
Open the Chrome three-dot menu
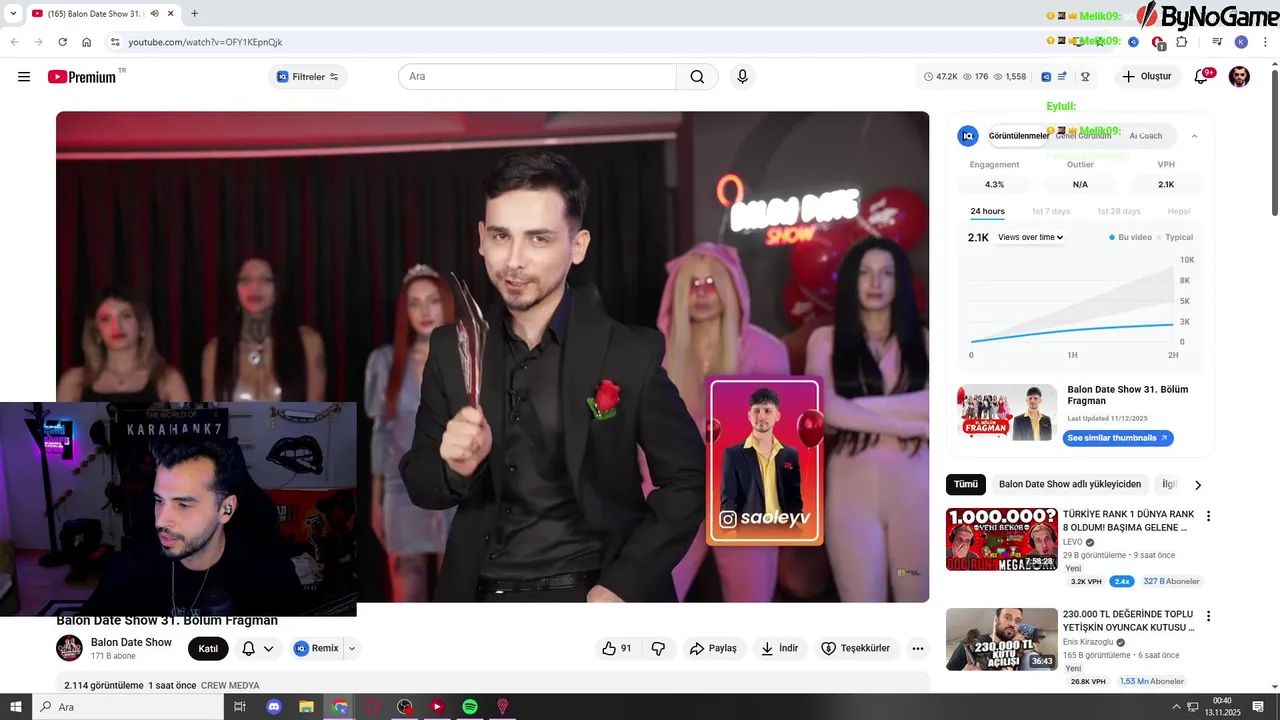(x=1266, y=42)
